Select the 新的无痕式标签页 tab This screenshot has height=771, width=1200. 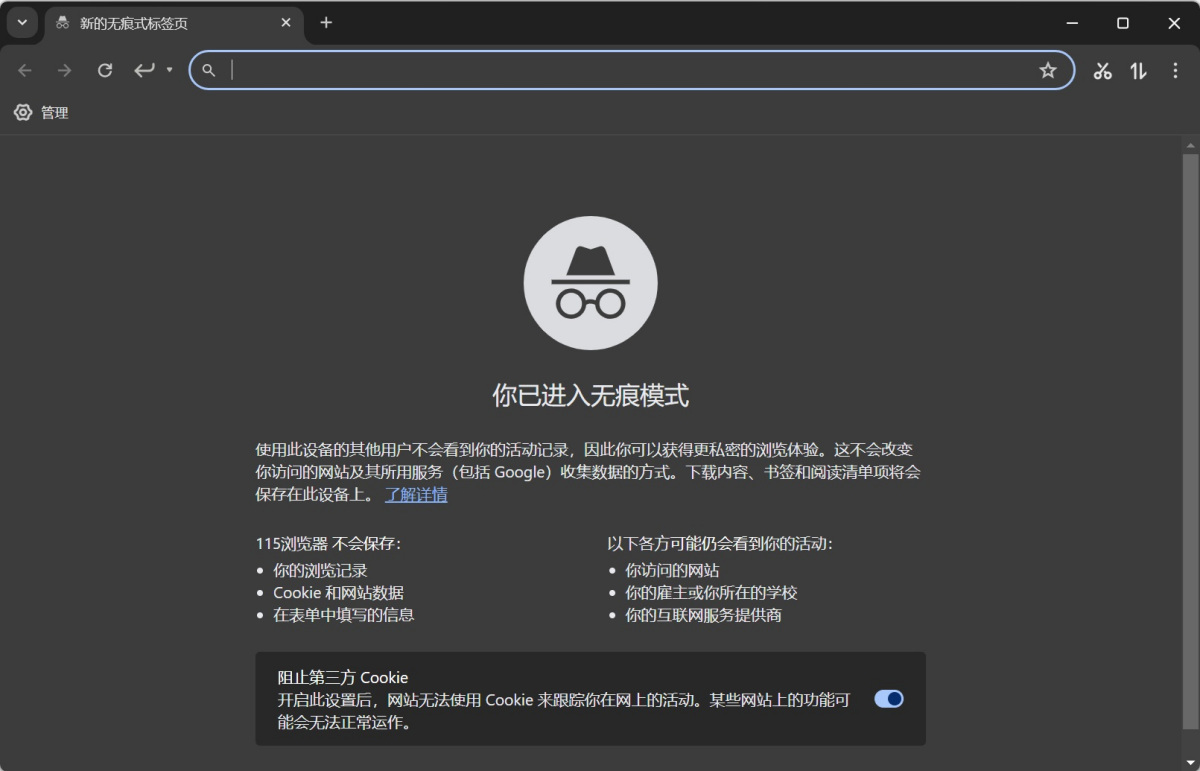(160, 23)
